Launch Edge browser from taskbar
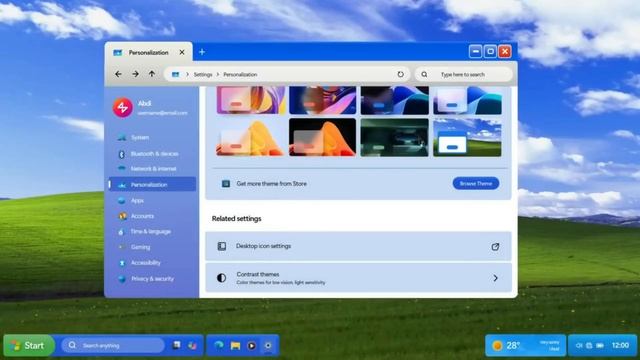Viewport: 640px width, 360px height. (x=219, y=345)
